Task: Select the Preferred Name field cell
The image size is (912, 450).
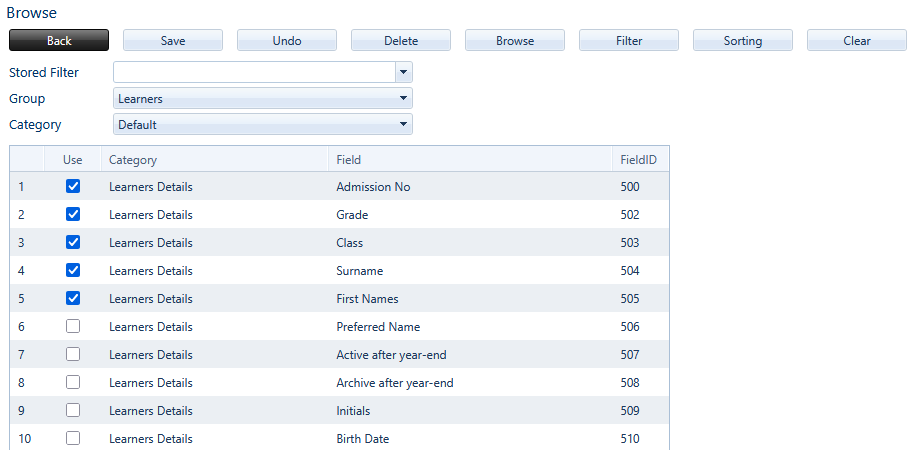Action: 470,326
